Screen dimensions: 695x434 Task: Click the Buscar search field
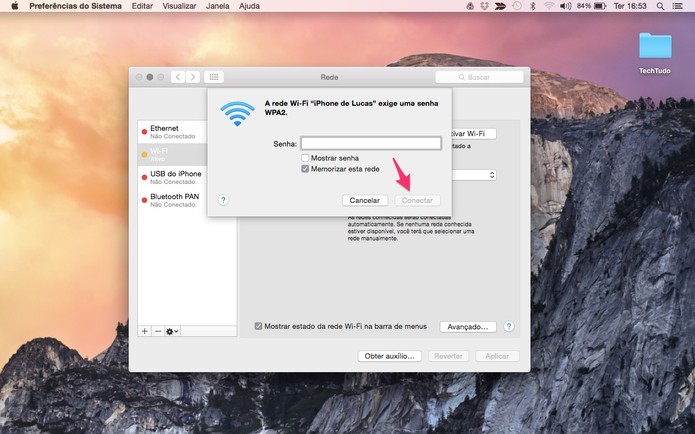click(479, 77)
